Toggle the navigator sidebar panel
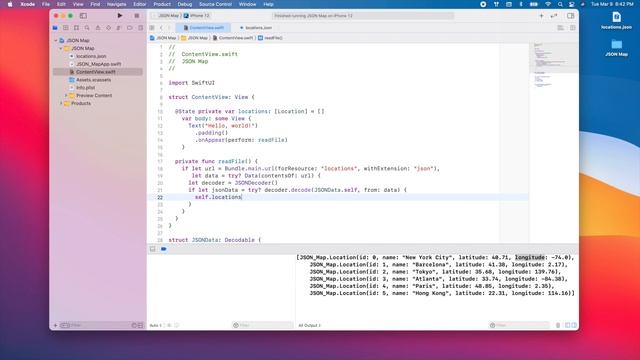Viewport: 640px width, 360px height. point(83,16)
